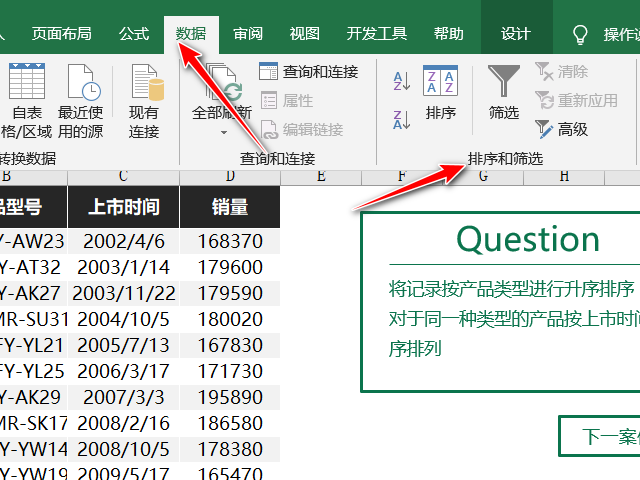Click the 下一案例 next case button
The image size is (640, 480).
[599, 436]
